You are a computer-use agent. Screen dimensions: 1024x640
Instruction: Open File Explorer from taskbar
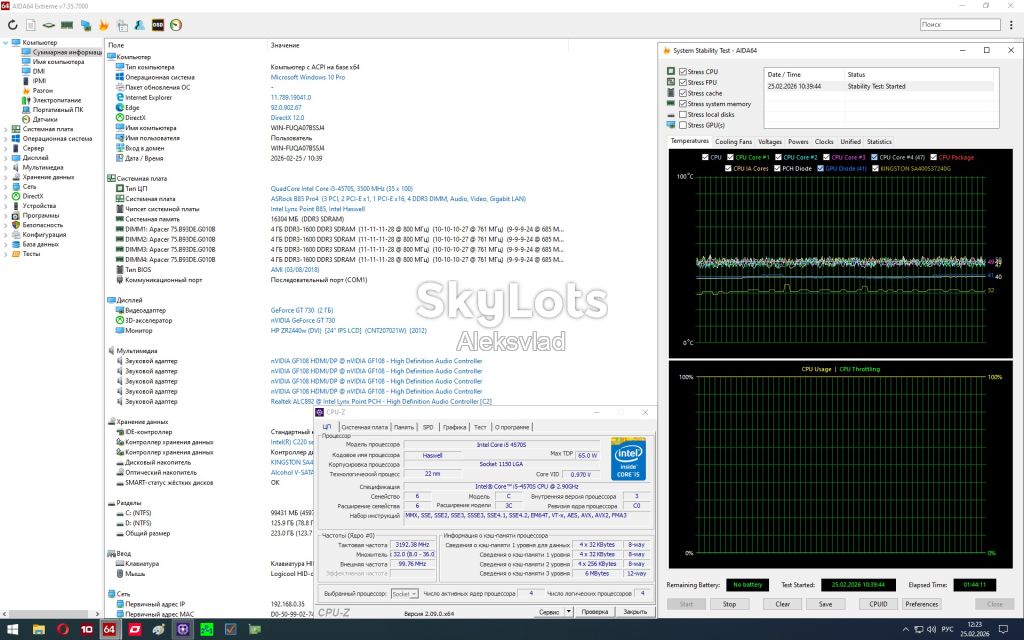[x=39, y=630]
